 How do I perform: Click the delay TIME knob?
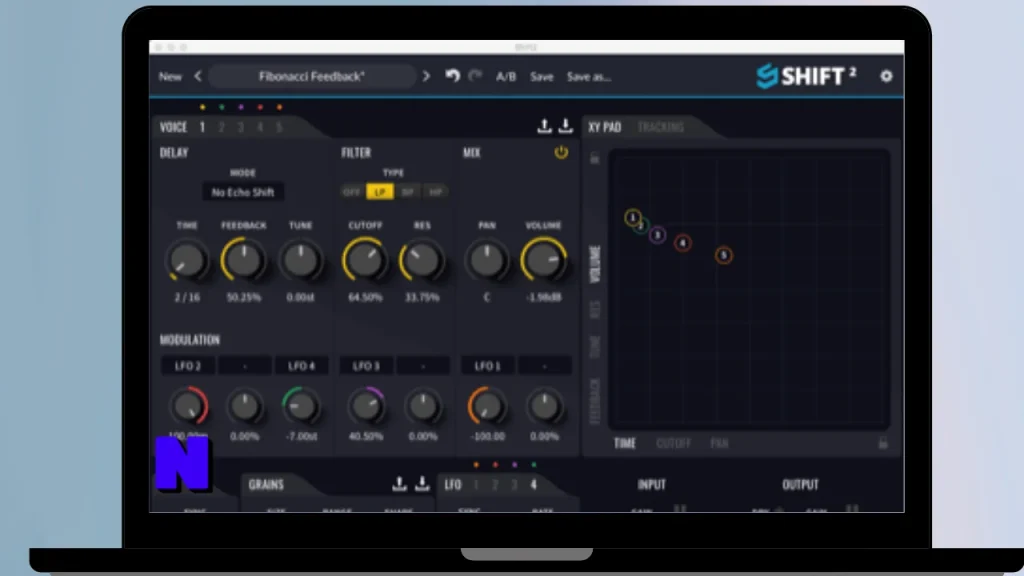(x=187, y=261)
